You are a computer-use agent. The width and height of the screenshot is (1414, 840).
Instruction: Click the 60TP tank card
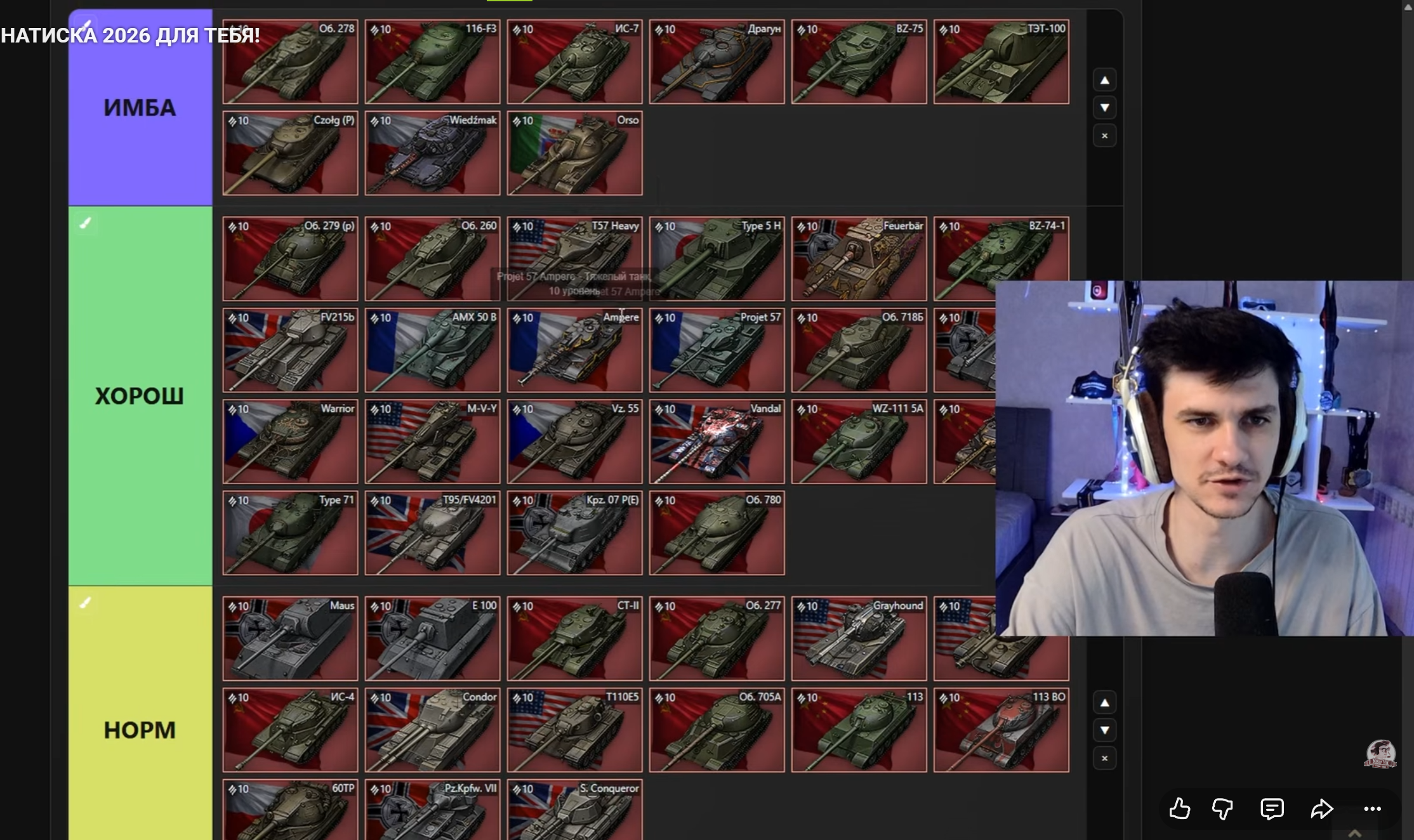point(290,810)
